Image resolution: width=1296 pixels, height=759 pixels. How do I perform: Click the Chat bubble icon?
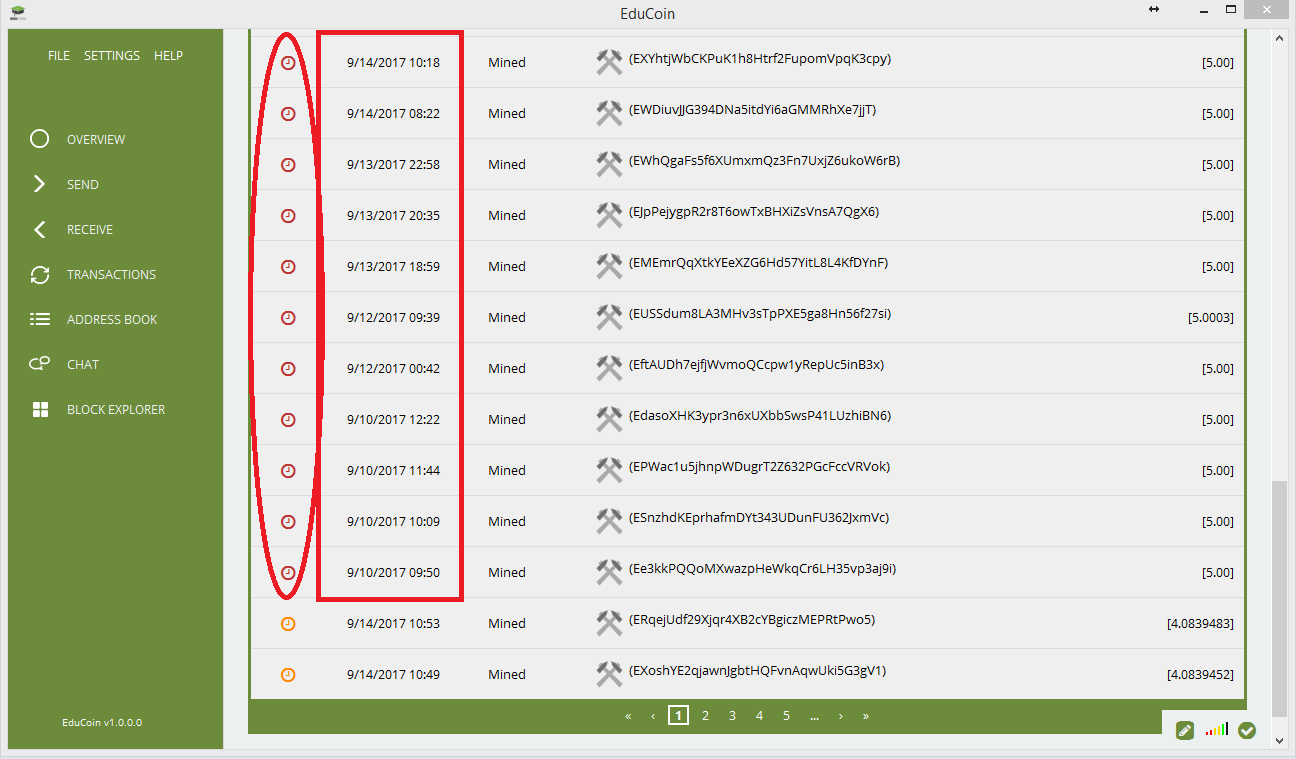pos(40,364)
